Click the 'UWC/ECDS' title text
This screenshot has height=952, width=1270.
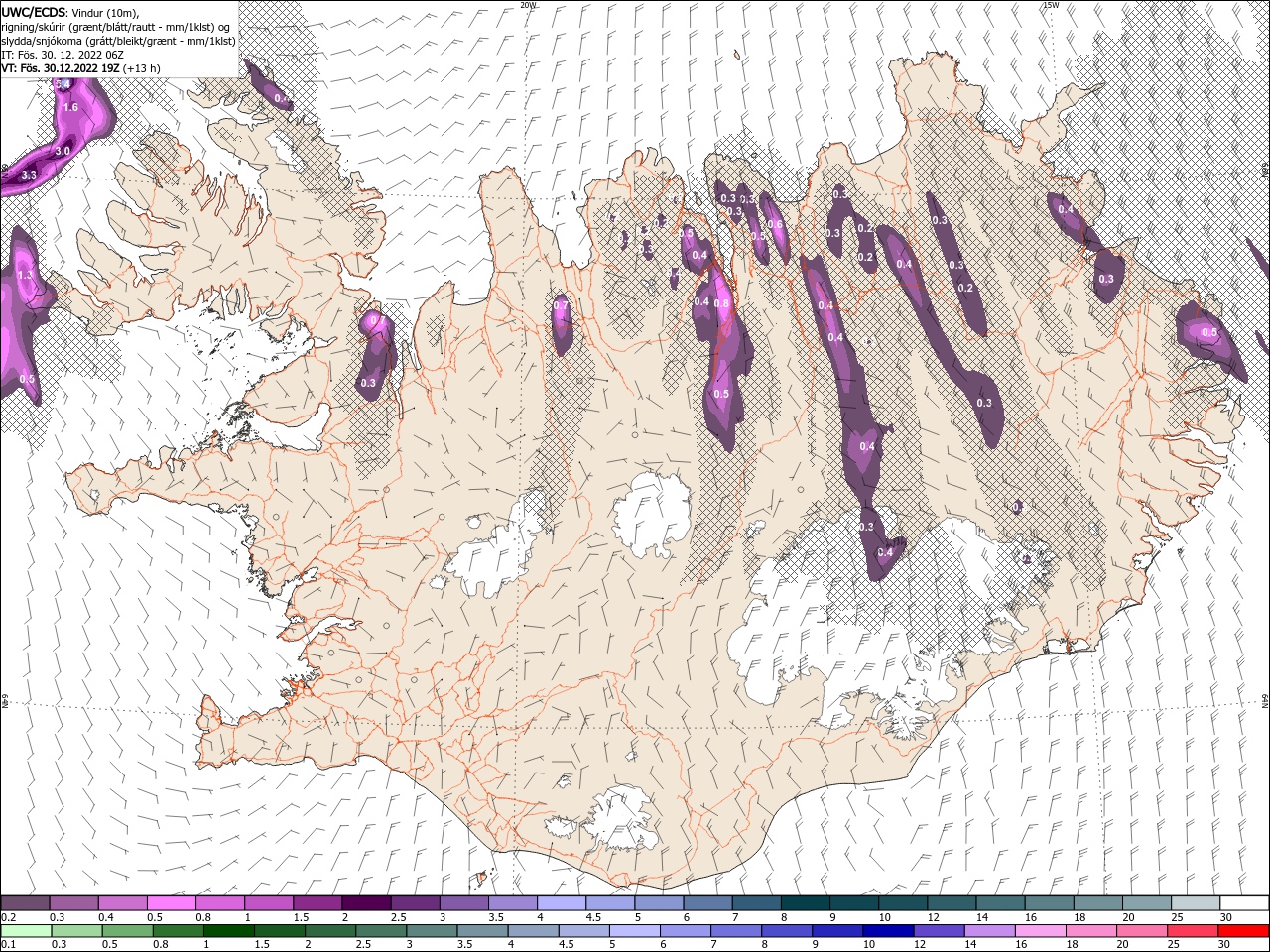pos(34,12)
